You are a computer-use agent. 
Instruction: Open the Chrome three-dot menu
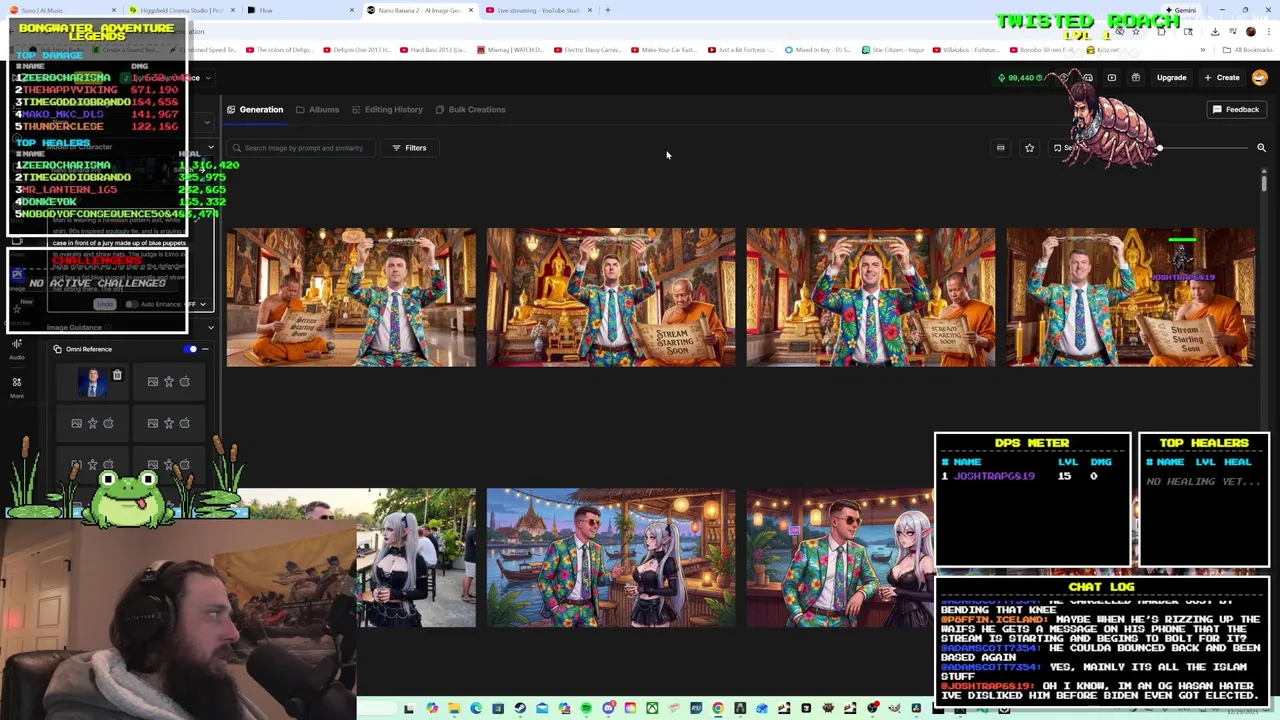pyautogui.click(x=1268, y=31)
